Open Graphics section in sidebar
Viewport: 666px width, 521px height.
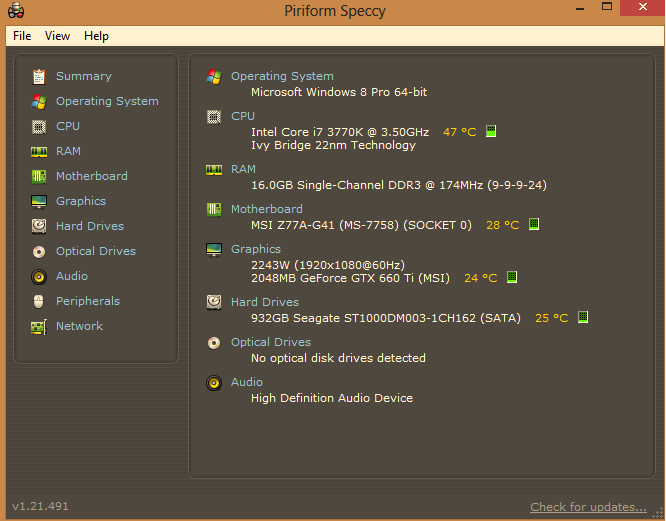(x=81, y=201)
